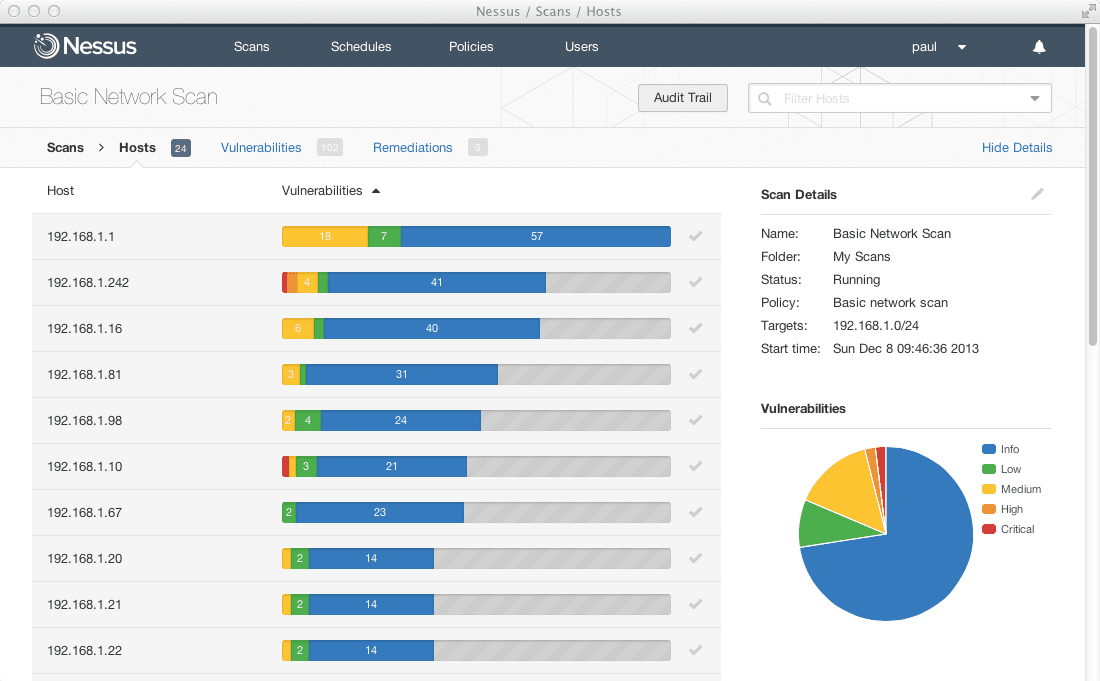Image resolution: width=1100 pixels, height=681 pixels.
Task: Open the paul user dropdown
Action: (938, 46)
